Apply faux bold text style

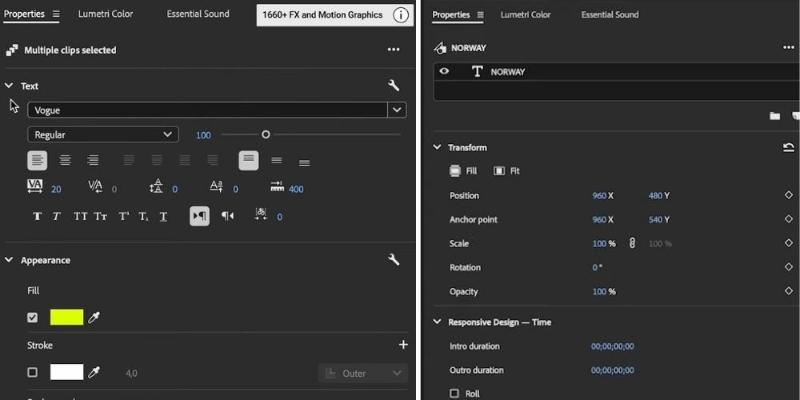[37, 216]
